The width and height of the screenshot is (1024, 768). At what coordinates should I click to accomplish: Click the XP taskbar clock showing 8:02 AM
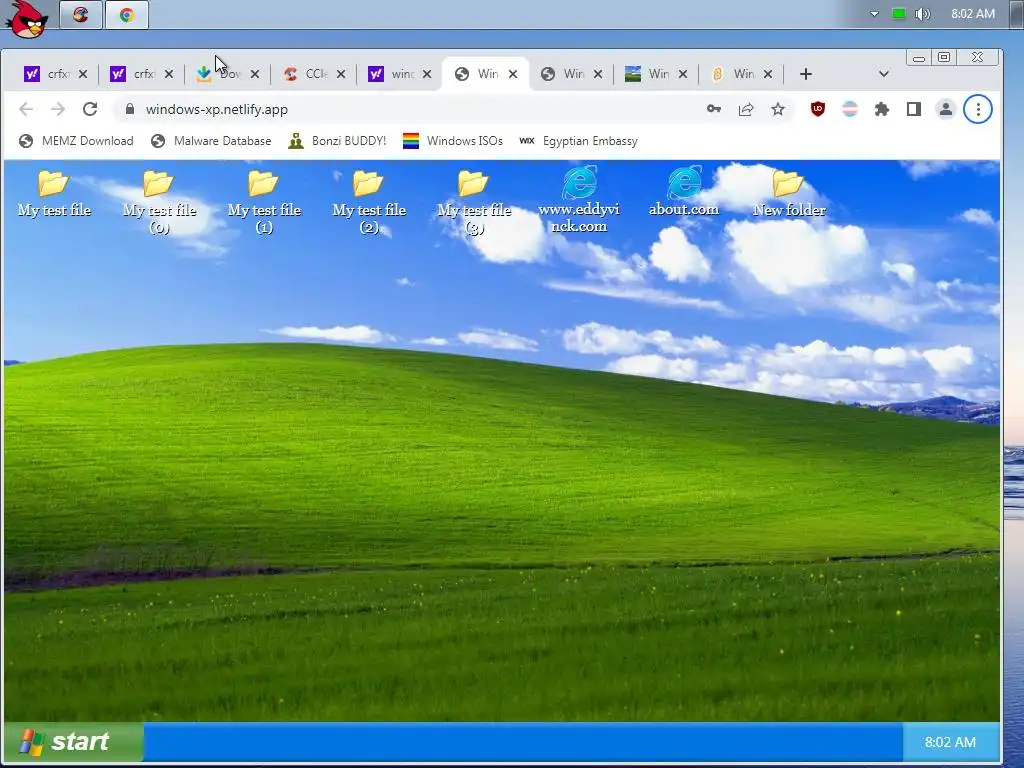click(x=950, y=742)
